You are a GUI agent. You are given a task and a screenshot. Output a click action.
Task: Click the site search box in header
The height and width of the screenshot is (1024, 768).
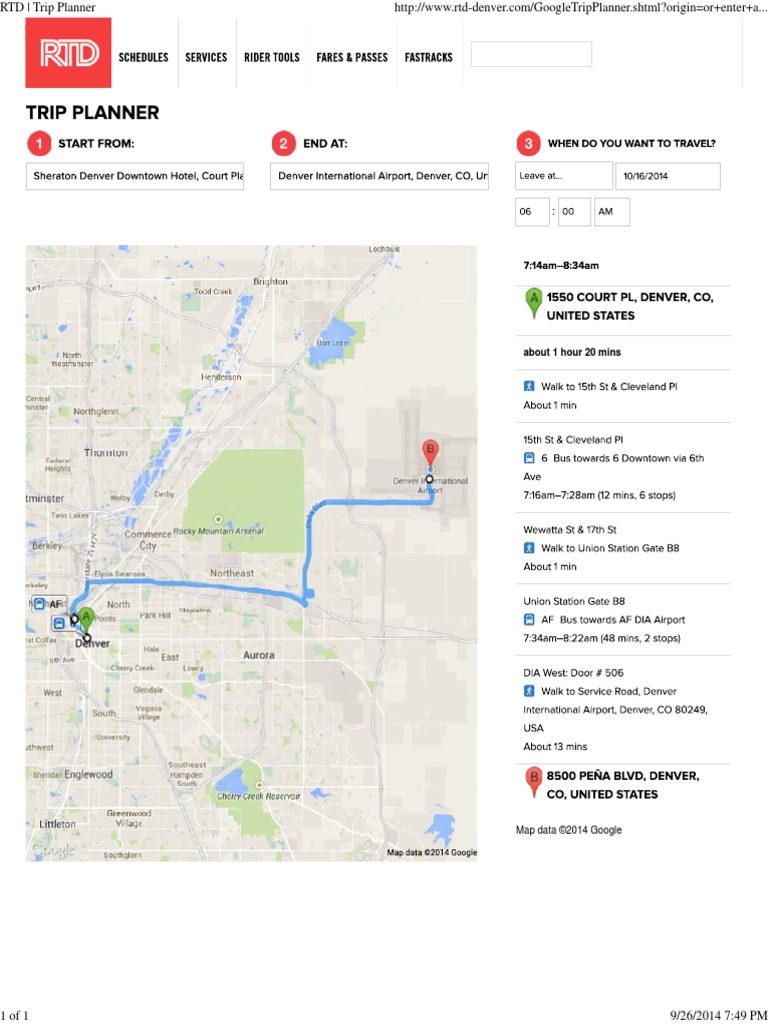point(532,54)
